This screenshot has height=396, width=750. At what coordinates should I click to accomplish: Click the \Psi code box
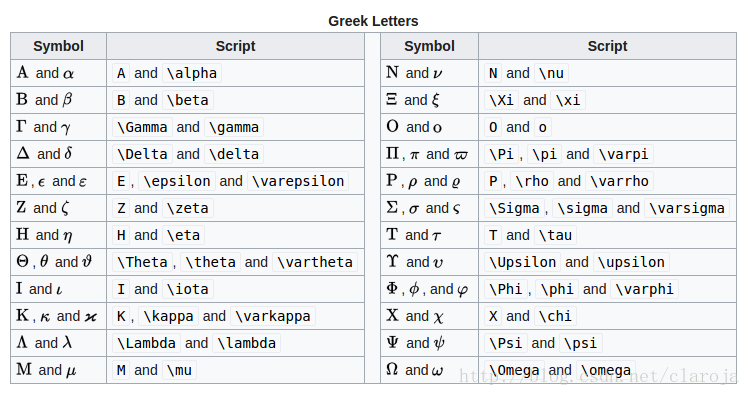coord(506,343)
